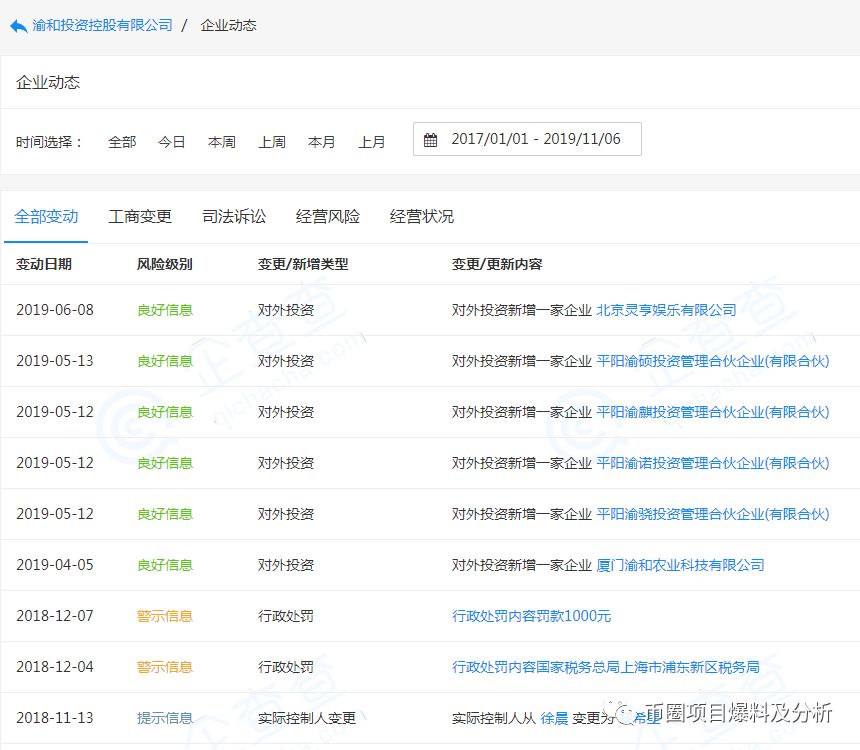Open 北京灵享娱乐有限公司 company link
Screen dimensions: 860x750
[x=666, y=310]
